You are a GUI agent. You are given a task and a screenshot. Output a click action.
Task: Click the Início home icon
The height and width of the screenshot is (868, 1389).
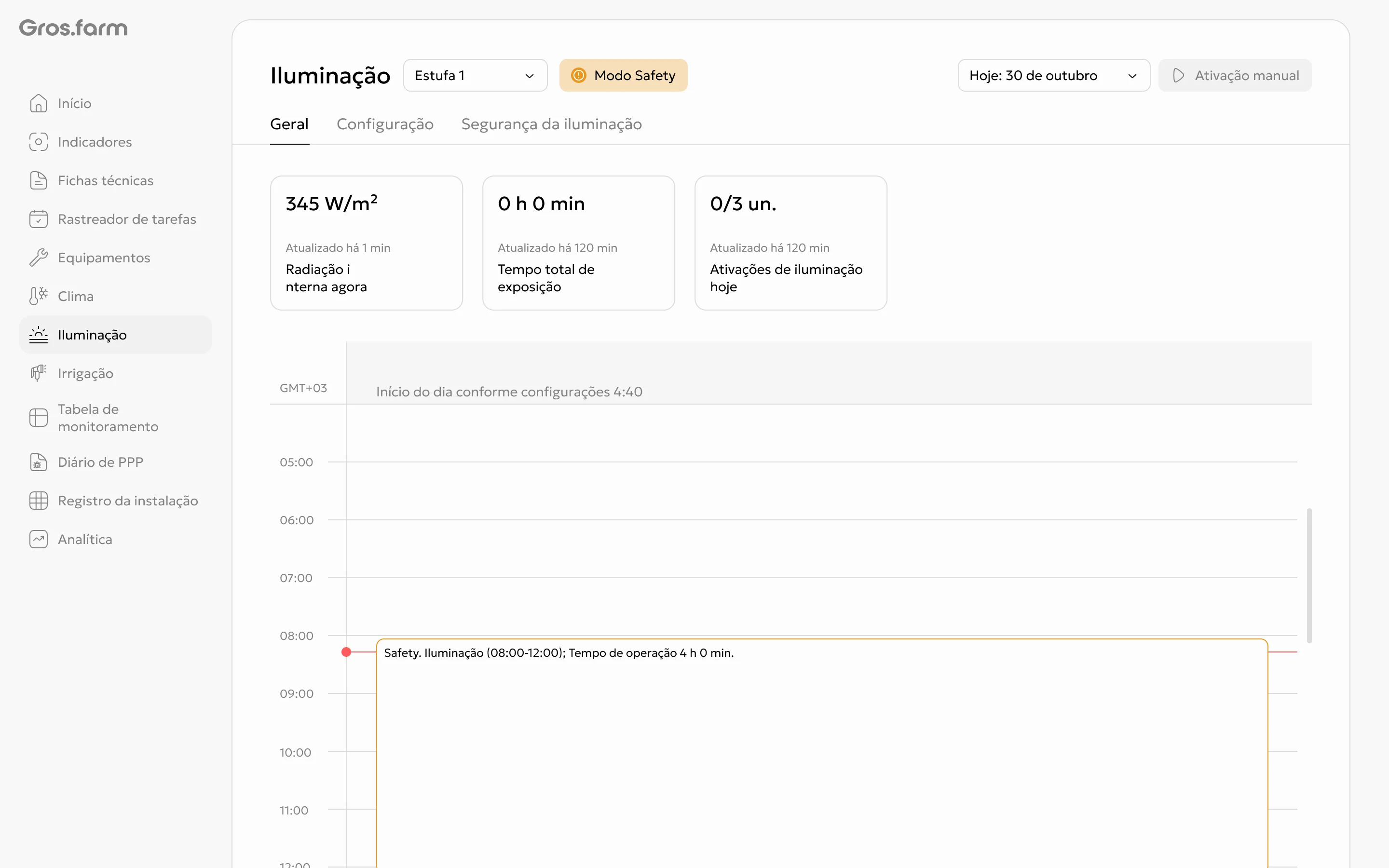39,103
